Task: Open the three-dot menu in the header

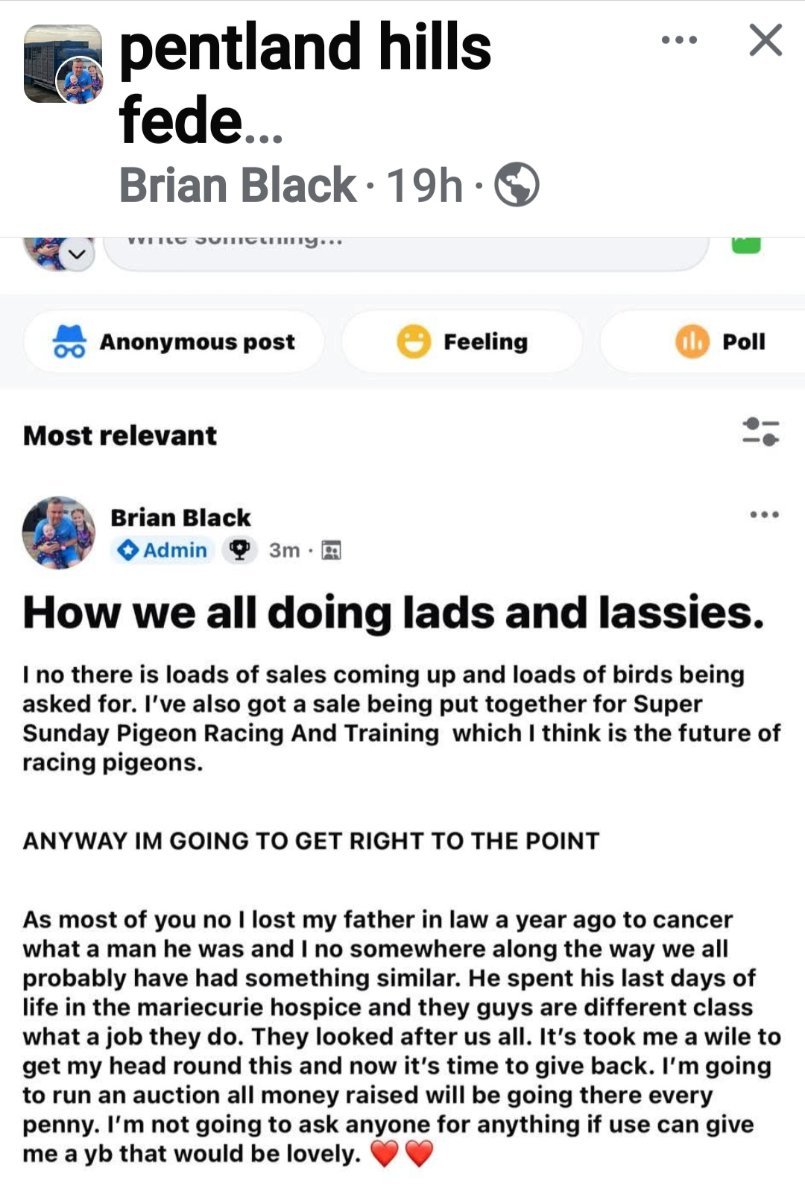Action: (x=680, y=41)
